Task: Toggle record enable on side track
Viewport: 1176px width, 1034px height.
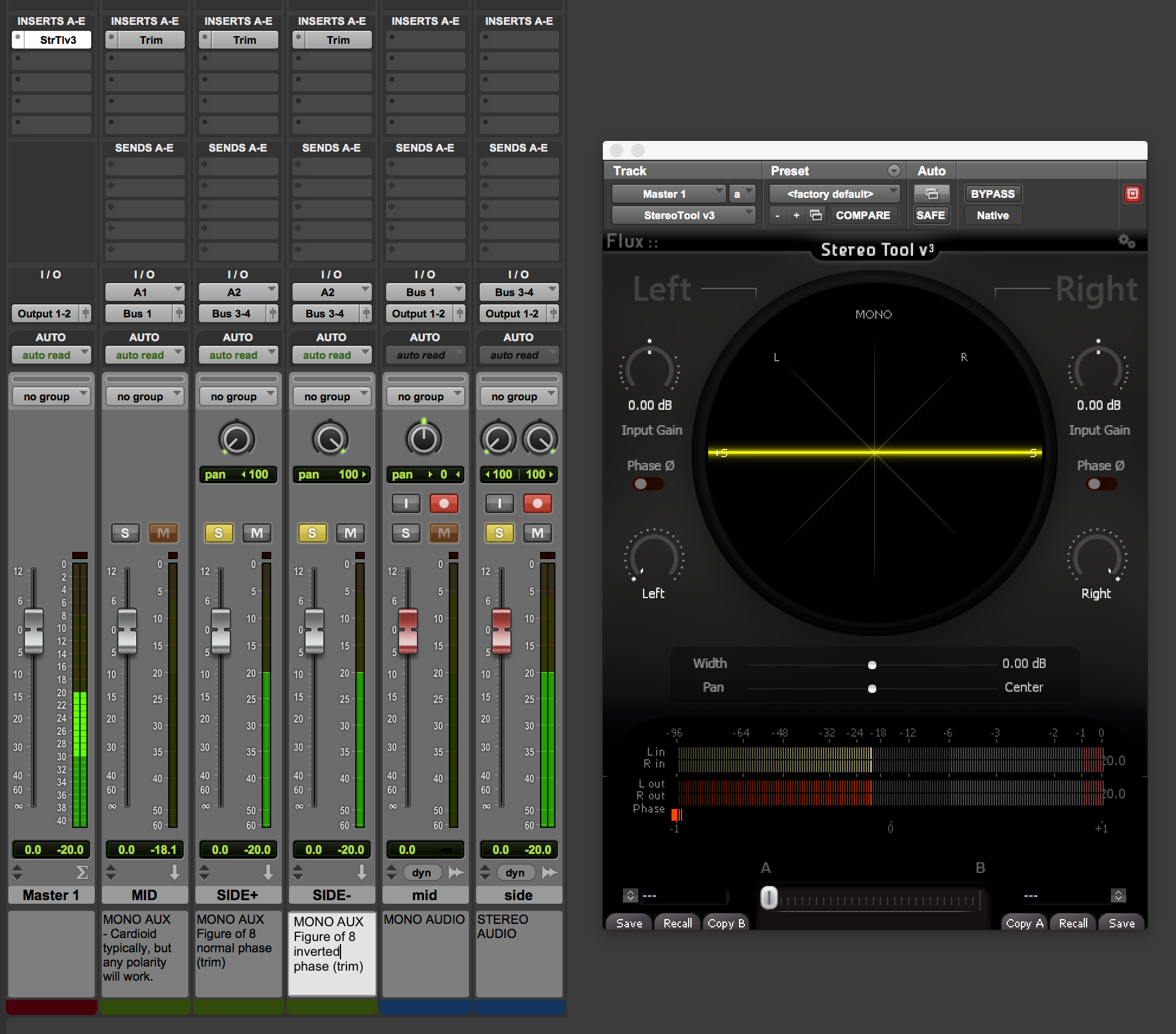Action: click(x=538, y=503)
